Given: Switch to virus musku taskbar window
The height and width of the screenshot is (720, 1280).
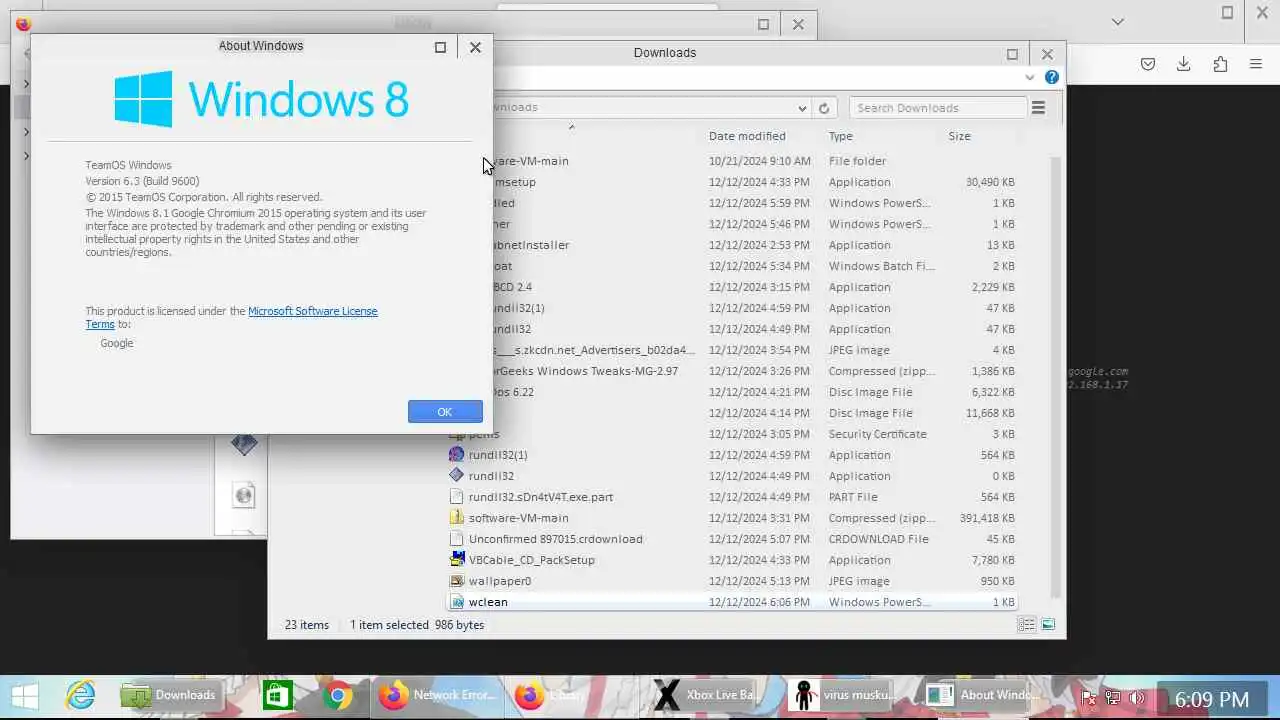Looking at the screenshot, I should pos(845,696).
